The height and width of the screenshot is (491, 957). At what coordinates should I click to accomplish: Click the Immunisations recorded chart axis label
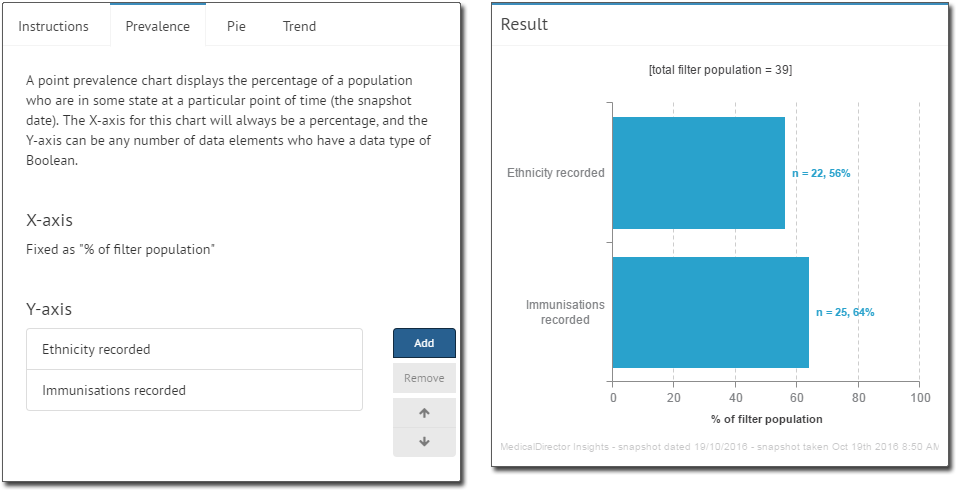coord(565,312)
